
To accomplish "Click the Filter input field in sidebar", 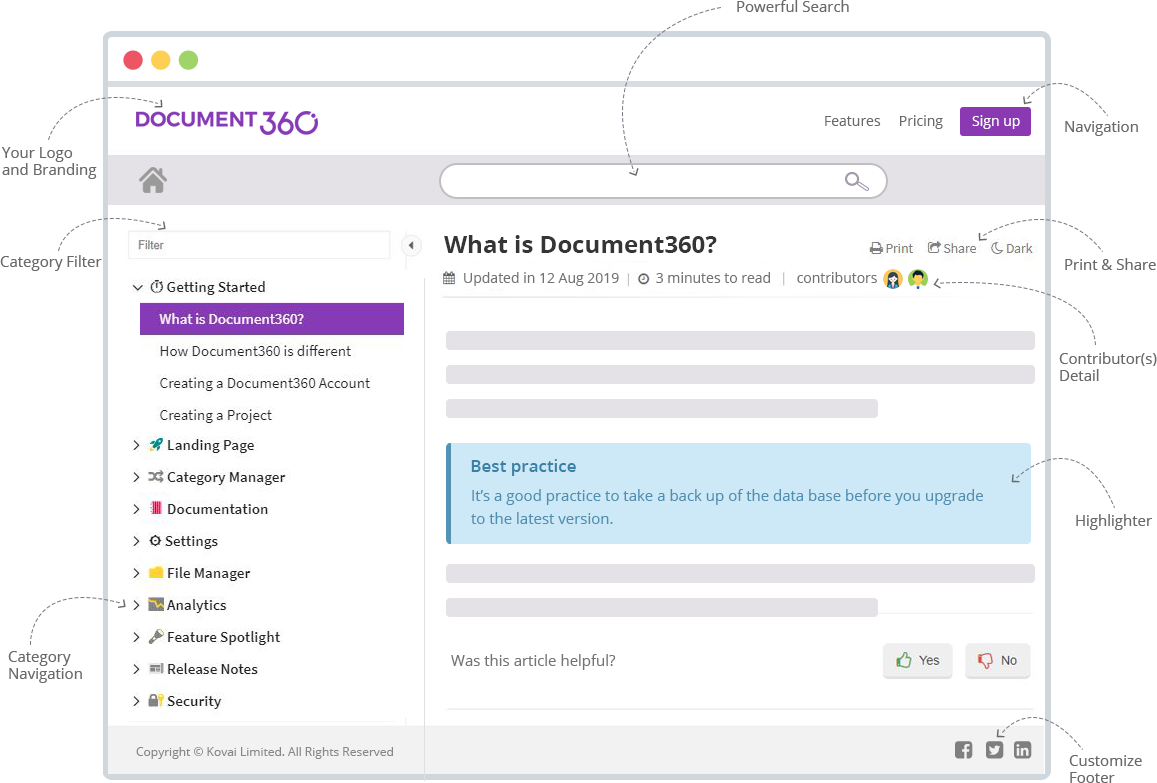I will point(259,244).
